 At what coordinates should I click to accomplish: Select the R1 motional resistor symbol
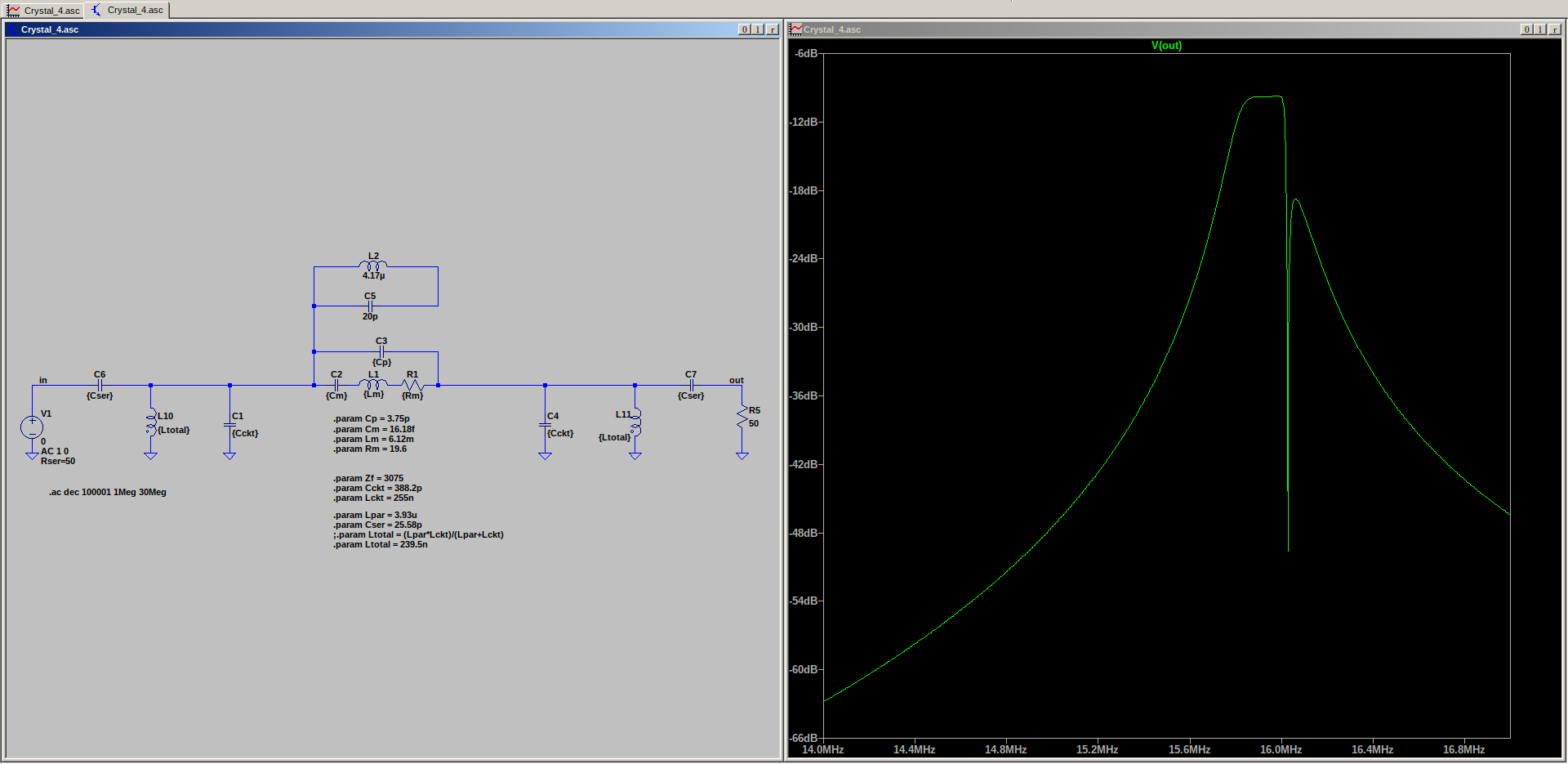(412, 385)
